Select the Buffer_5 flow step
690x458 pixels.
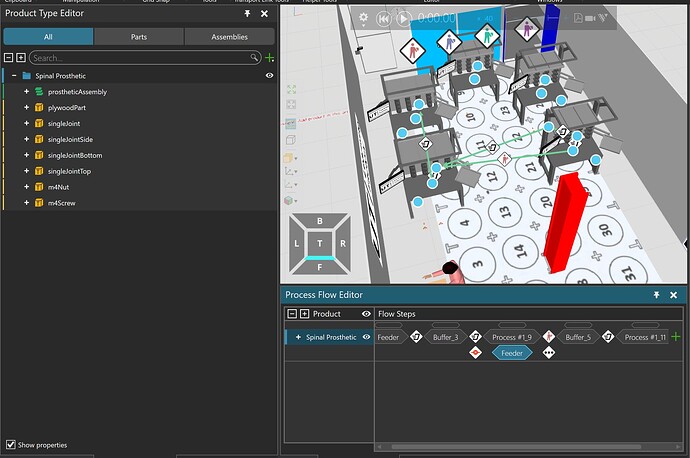pyautogui.click(x=578, y=337)
